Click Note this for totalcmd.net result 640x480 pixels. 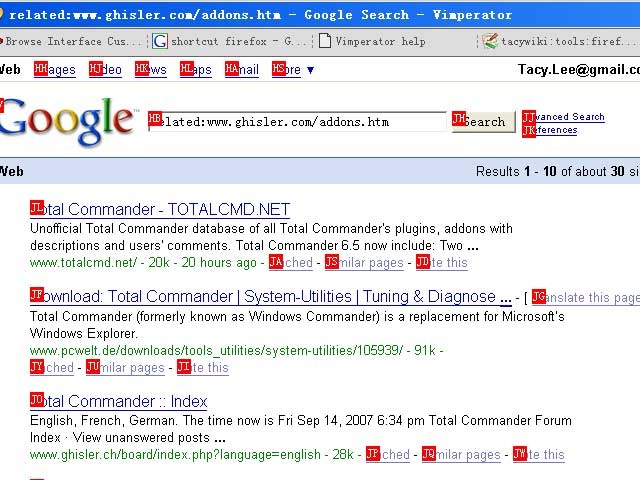[442, 262]
